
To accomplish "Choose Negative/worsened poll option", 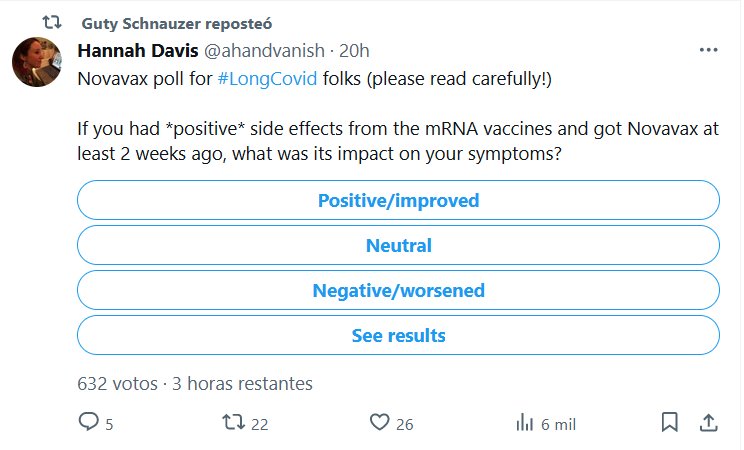I will (398, 291).
